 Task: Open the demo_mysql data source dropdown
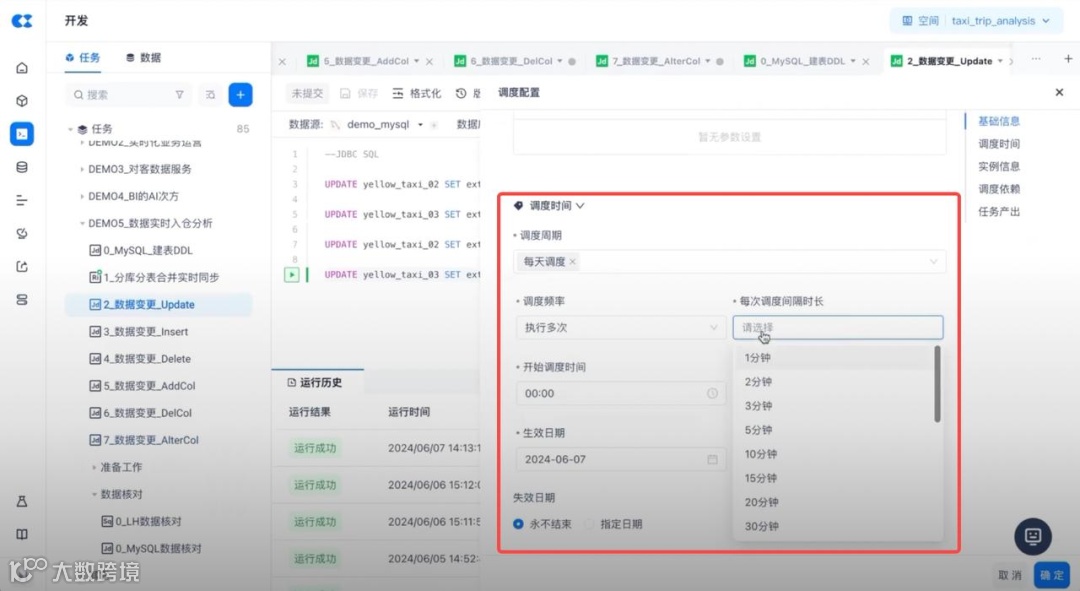[385, 125]
